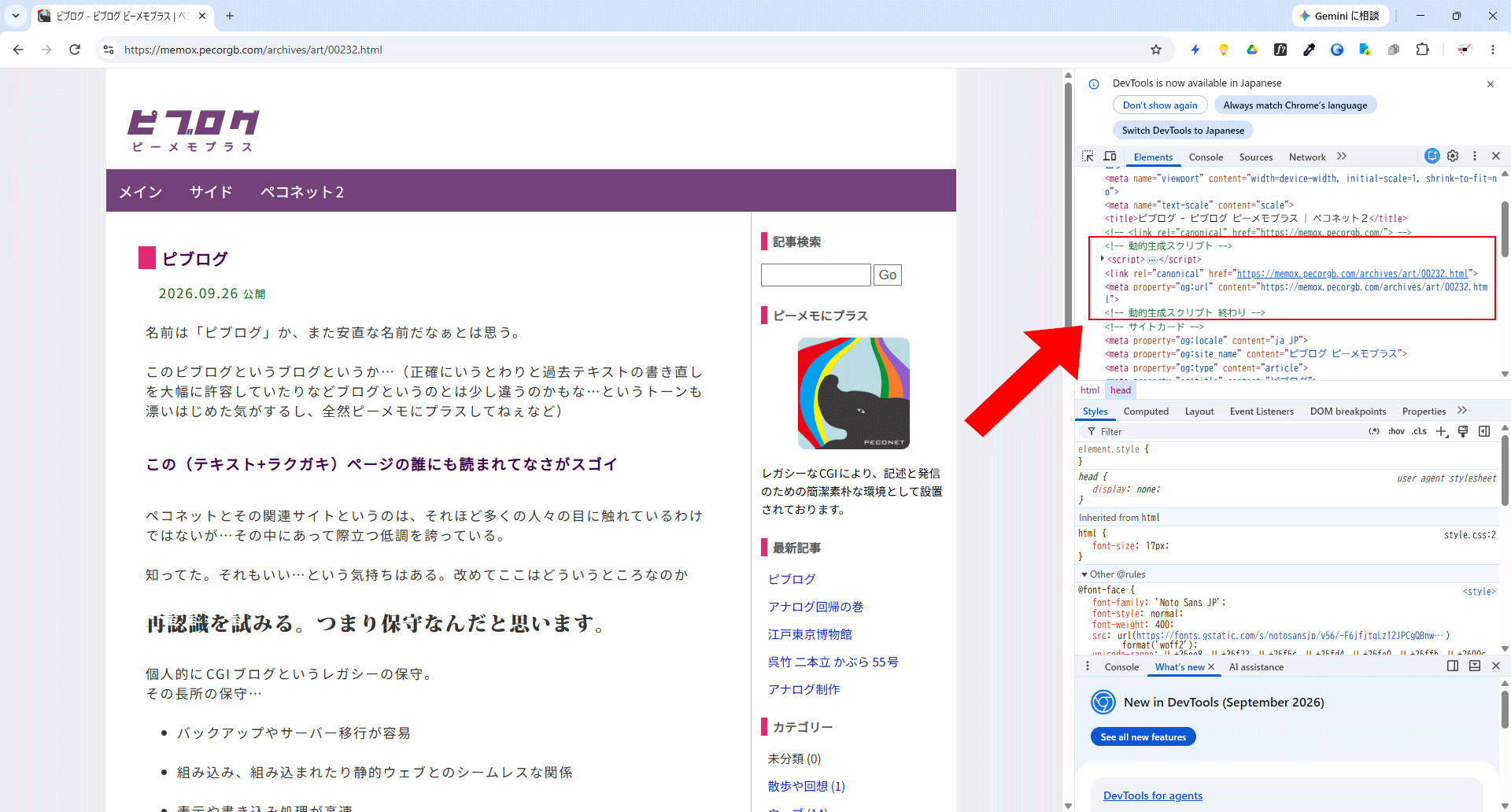Screen dimensions: 1511x812
Task: Click Always match Chrome's language
Action: 1295,105
